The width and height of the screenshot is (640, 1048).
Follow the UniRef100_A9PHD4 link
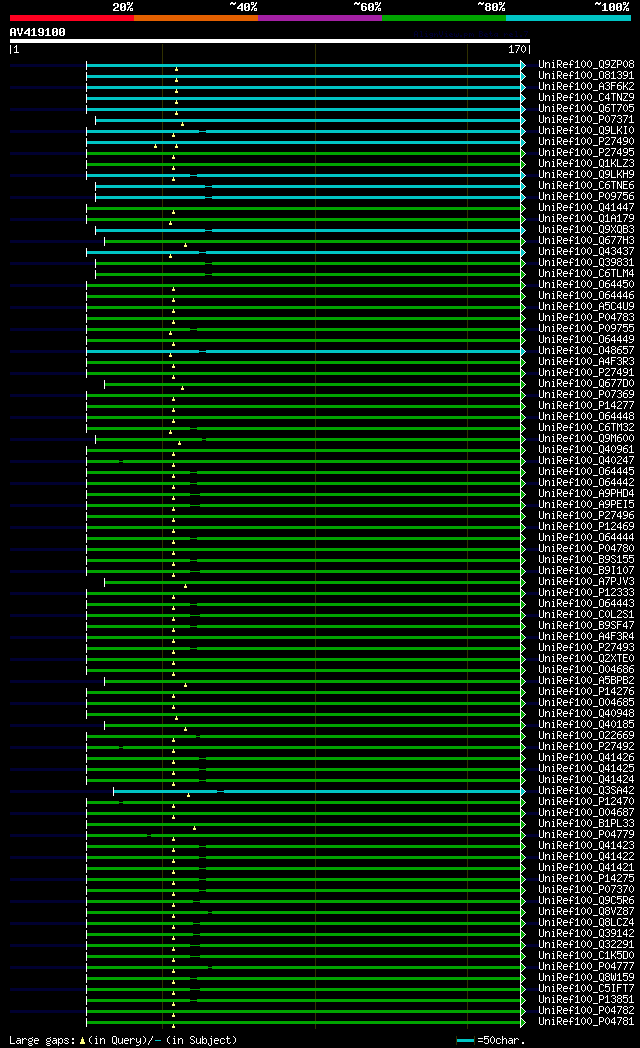587,493
